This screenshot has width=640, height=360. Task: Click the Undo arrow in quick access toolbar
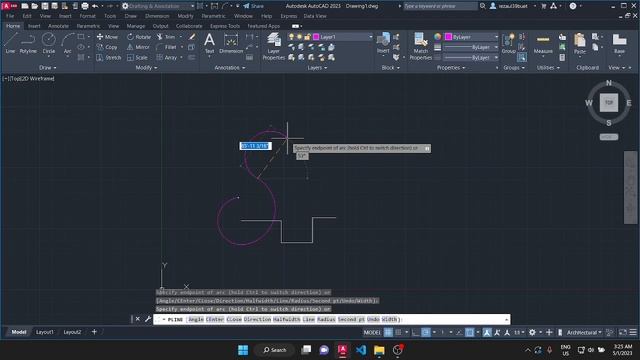tap(95, 6)
